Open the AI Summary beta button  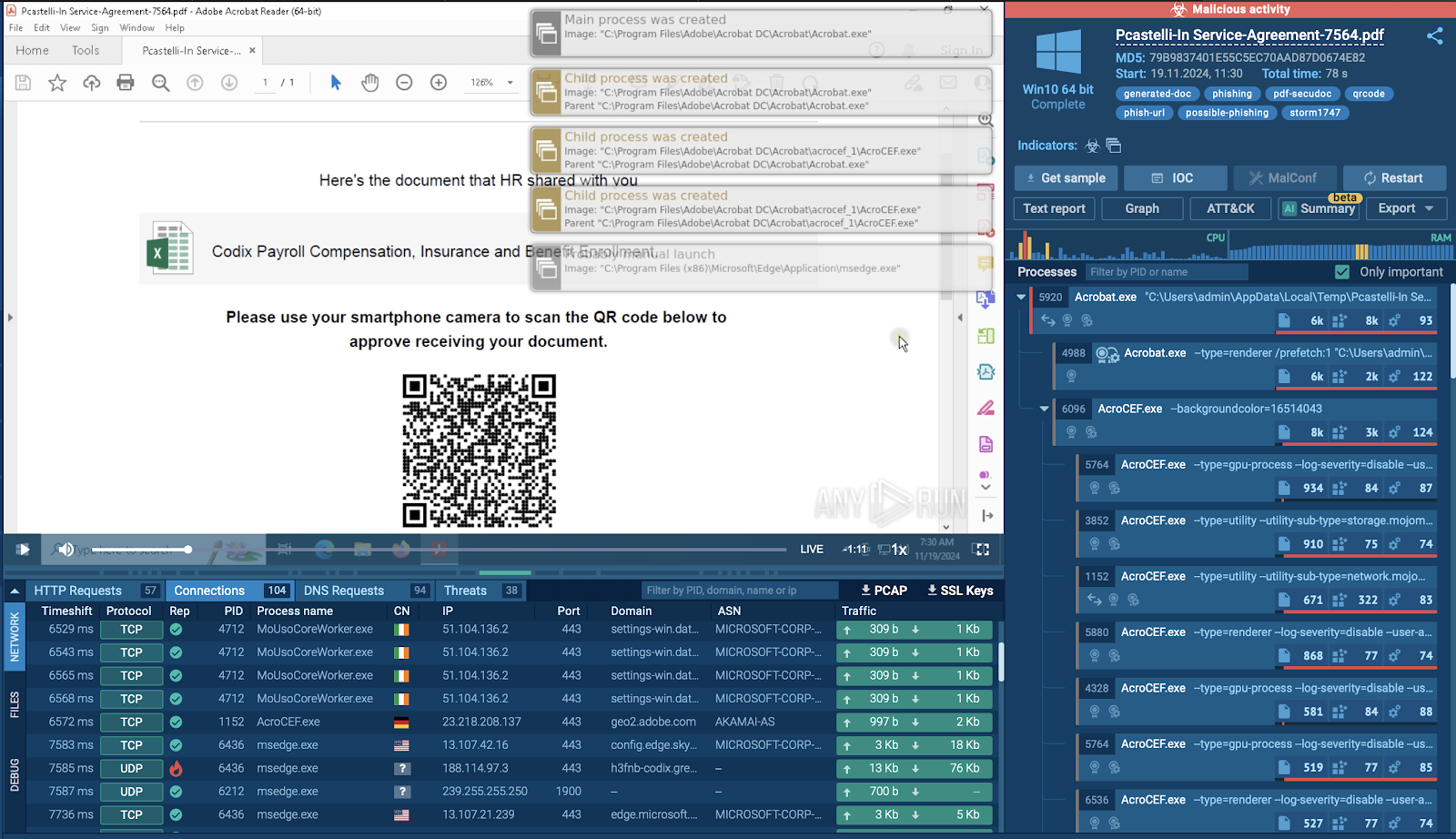[1319, 208]
